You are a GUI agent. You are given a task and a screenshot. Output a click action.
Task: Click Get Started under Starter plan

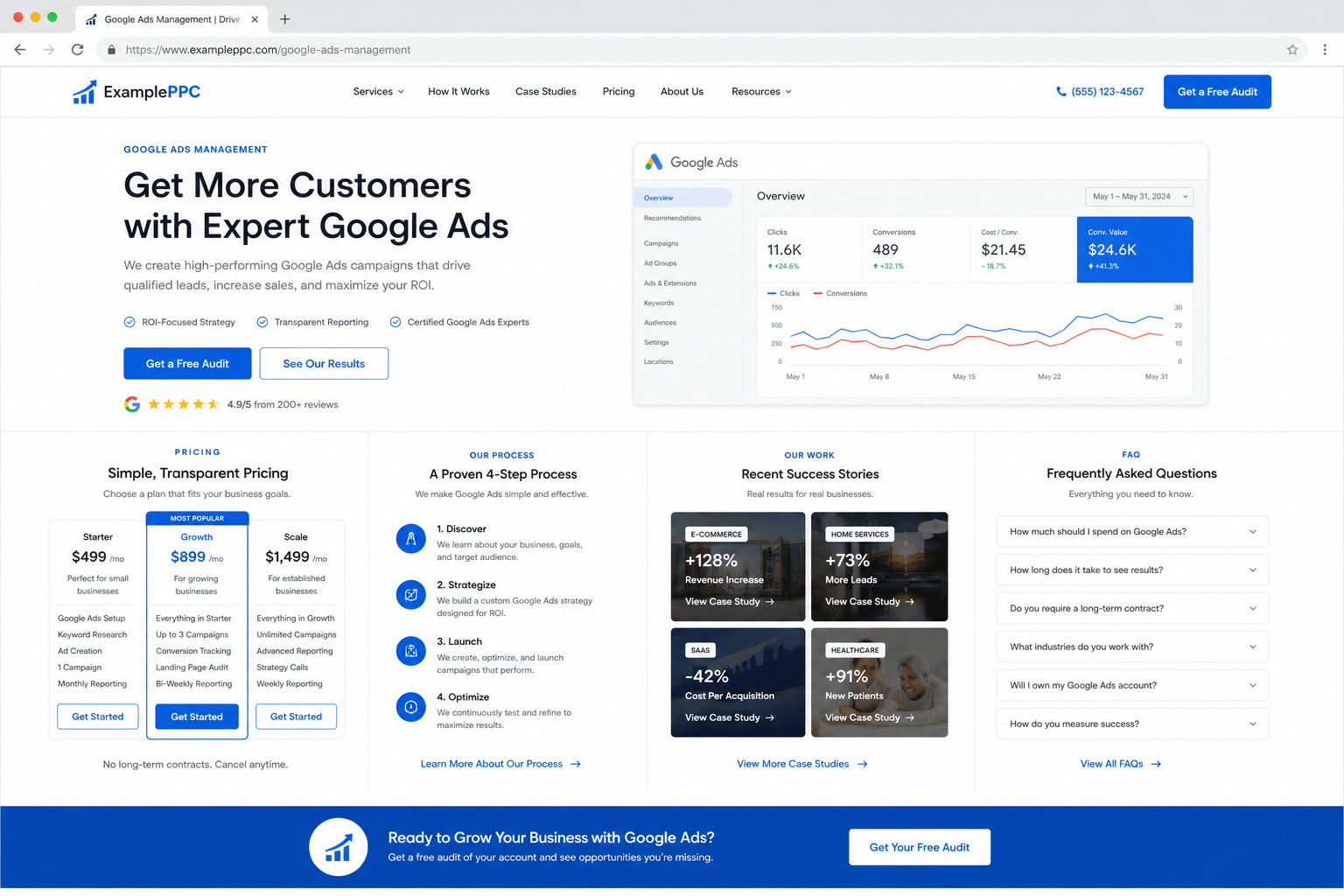coord(98,717)
